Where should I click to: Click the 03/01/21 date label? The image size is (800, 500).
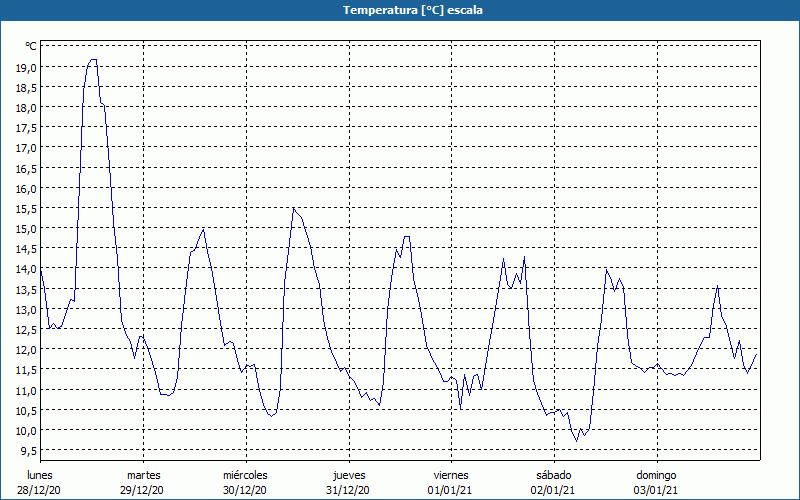(x=656, y=490)
